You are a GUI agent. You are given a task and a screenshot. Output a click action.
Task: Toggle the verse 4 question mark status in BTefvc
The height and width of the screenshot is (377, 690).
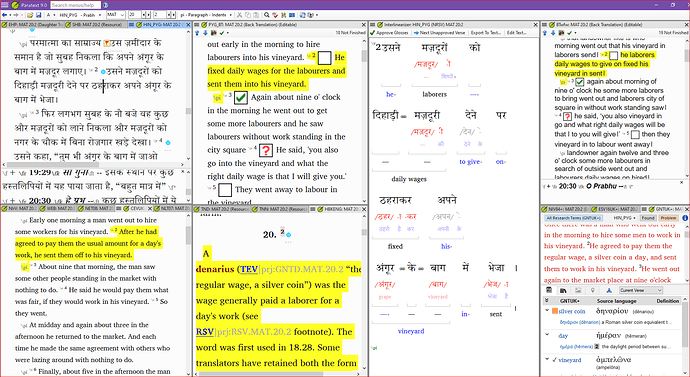[567, 117]
